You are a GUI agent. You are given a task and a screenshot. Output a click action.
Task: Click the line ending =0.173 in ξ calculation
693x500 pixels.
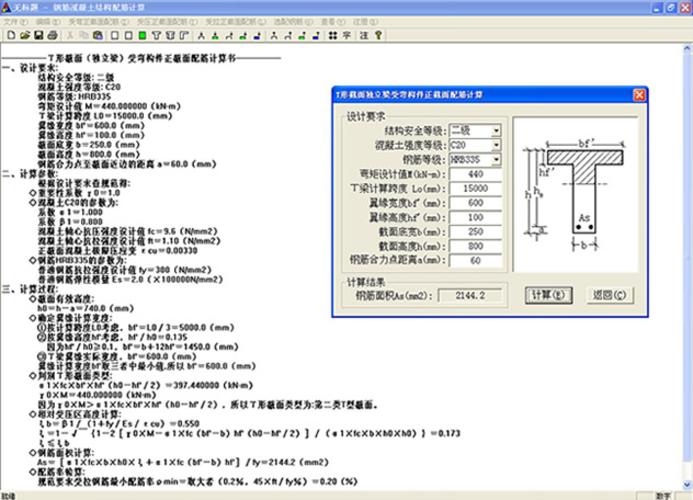(x=250, y=434)
